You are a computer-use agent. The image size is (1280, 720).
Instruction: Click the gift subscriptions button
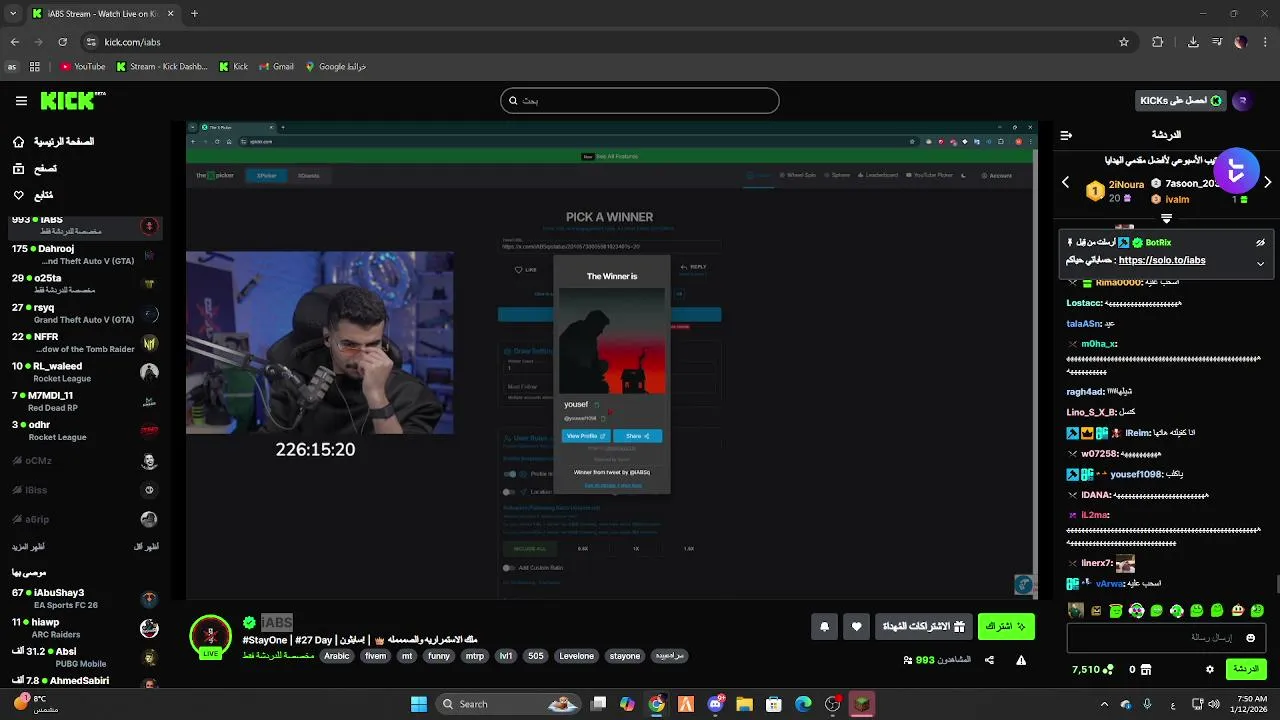[924, 627]
